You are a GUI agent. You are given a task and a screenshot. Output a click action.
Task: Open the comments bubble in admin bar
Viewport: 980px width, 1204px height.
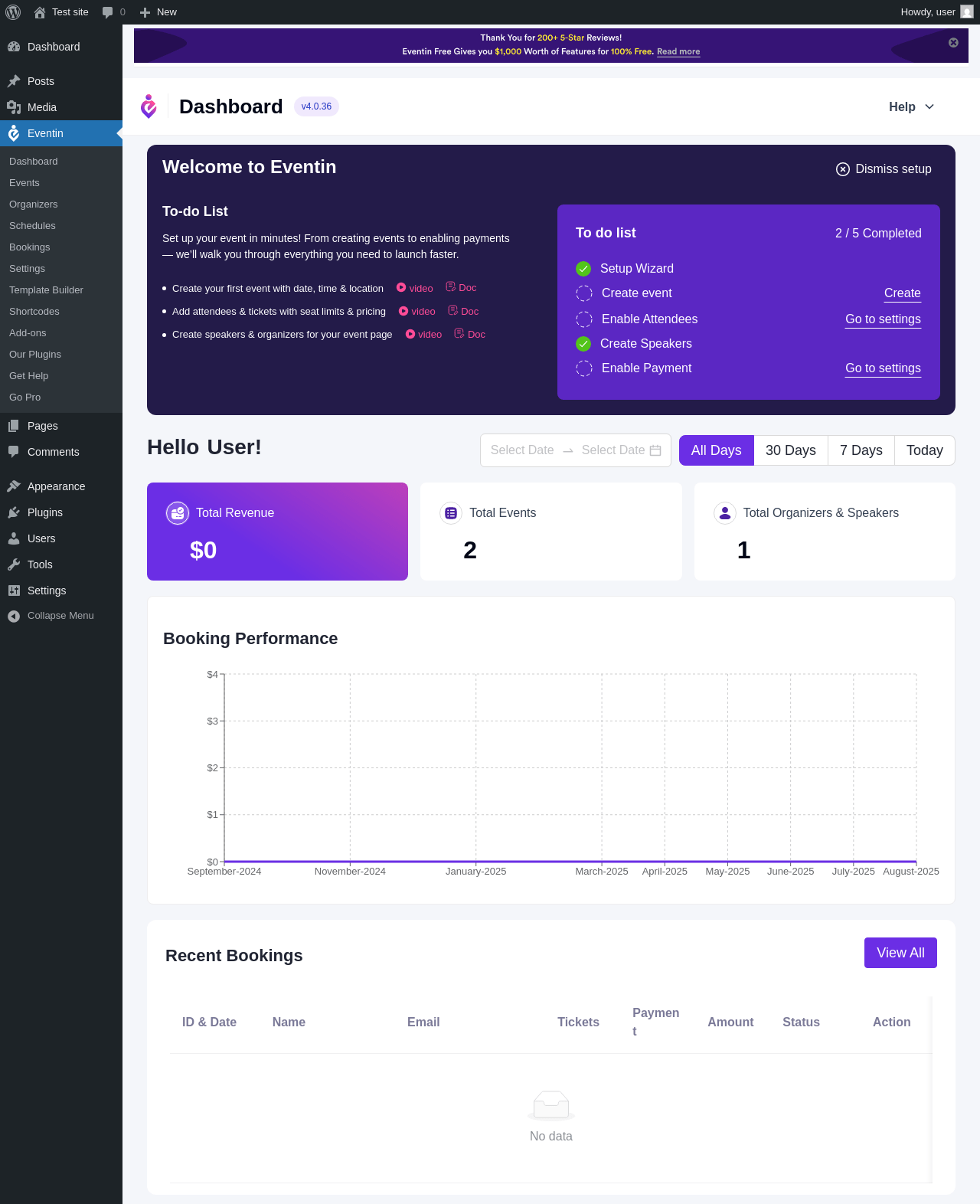coord(108,12)
